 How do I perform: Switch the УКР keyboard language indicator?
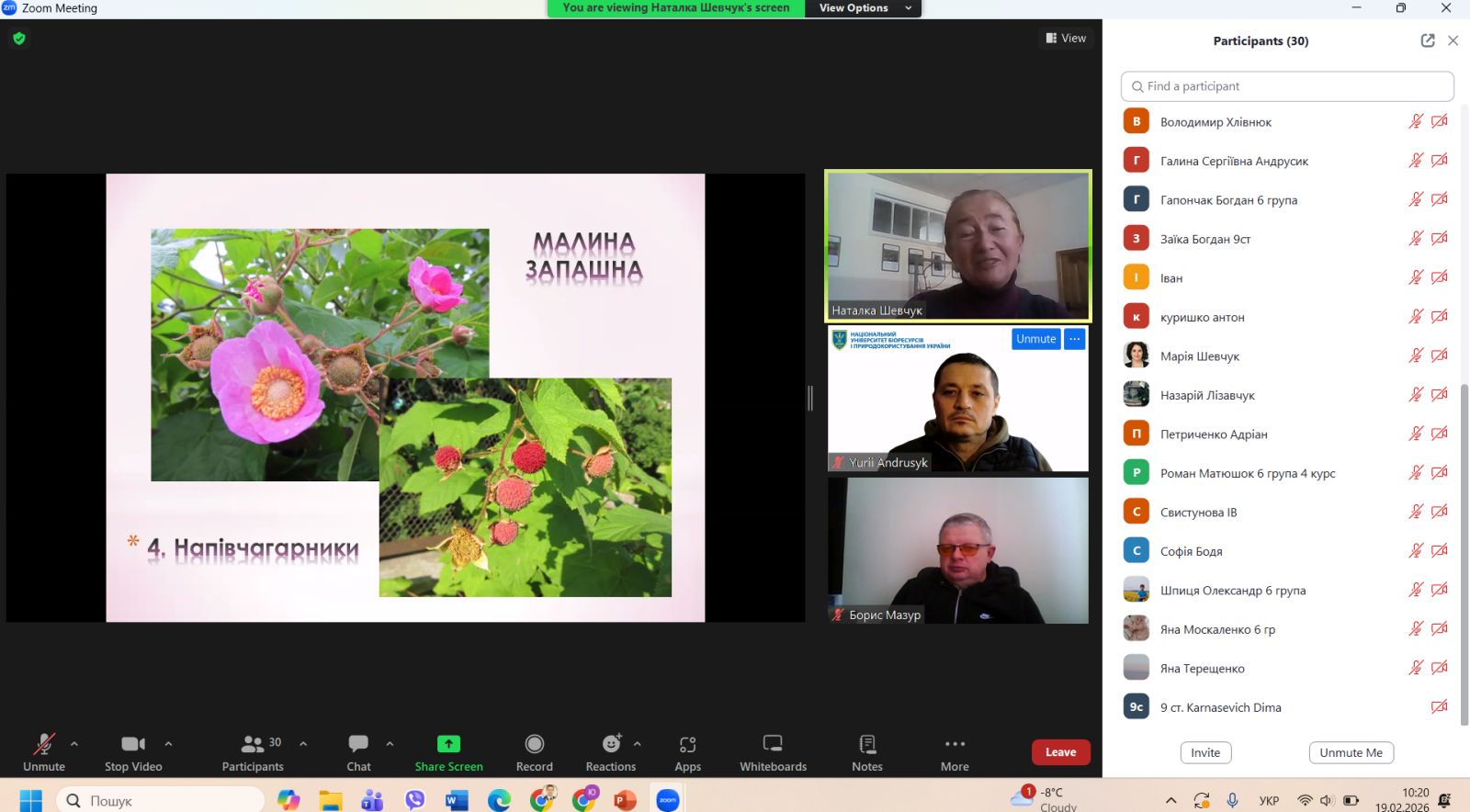click(x=1269, y=800)
